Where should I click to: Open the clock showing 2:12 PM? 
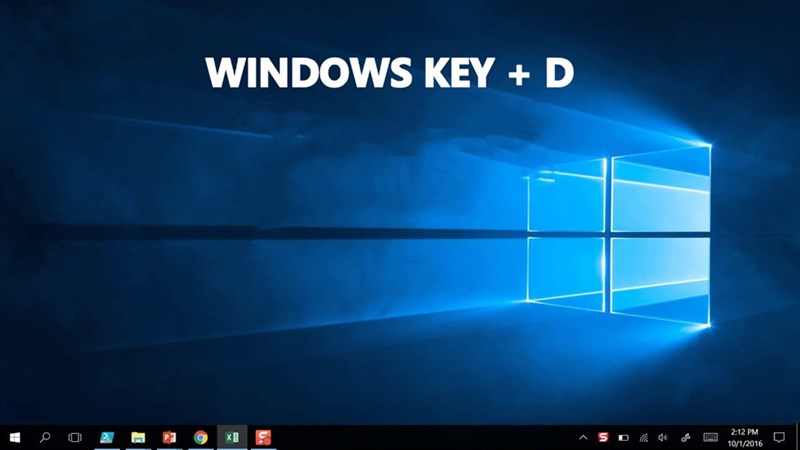click(745, 438)
